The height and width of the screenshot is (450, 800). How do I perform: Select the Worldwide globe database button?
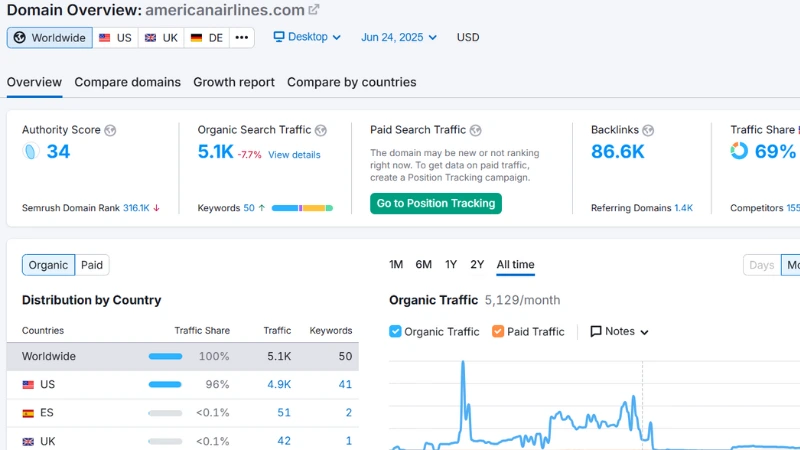click(x=49, y=38)
